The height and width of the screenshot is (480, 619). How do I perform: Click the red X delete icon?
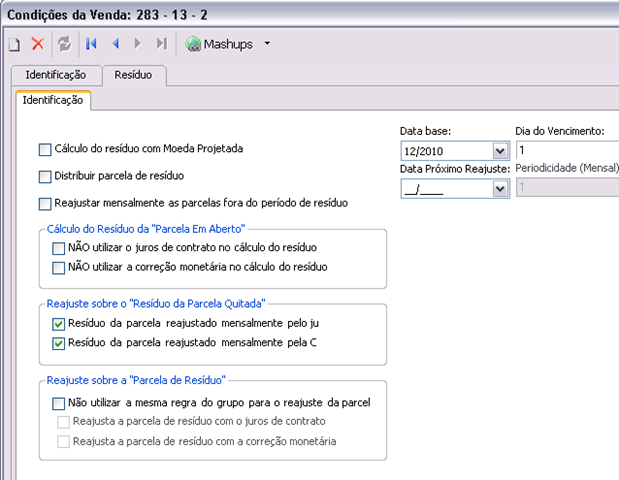(x=38, y=44)
